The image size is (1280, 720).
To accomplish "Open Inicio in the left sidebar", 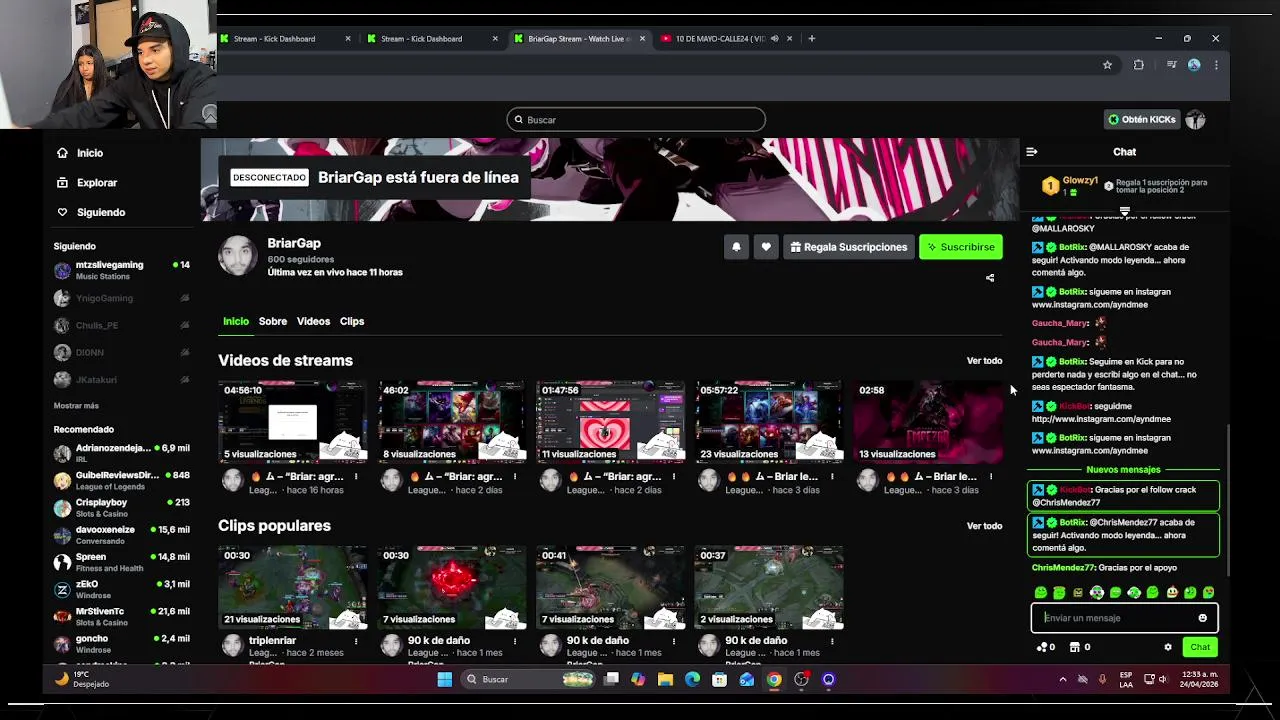I will [x=80, y=153].
